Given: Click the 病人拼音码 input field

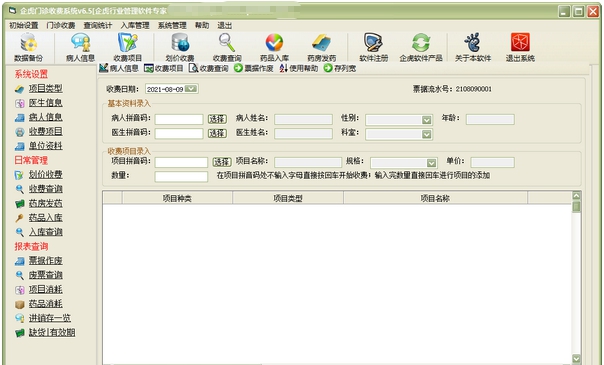Looking at the screenshot, I should [x=179, y=119].
